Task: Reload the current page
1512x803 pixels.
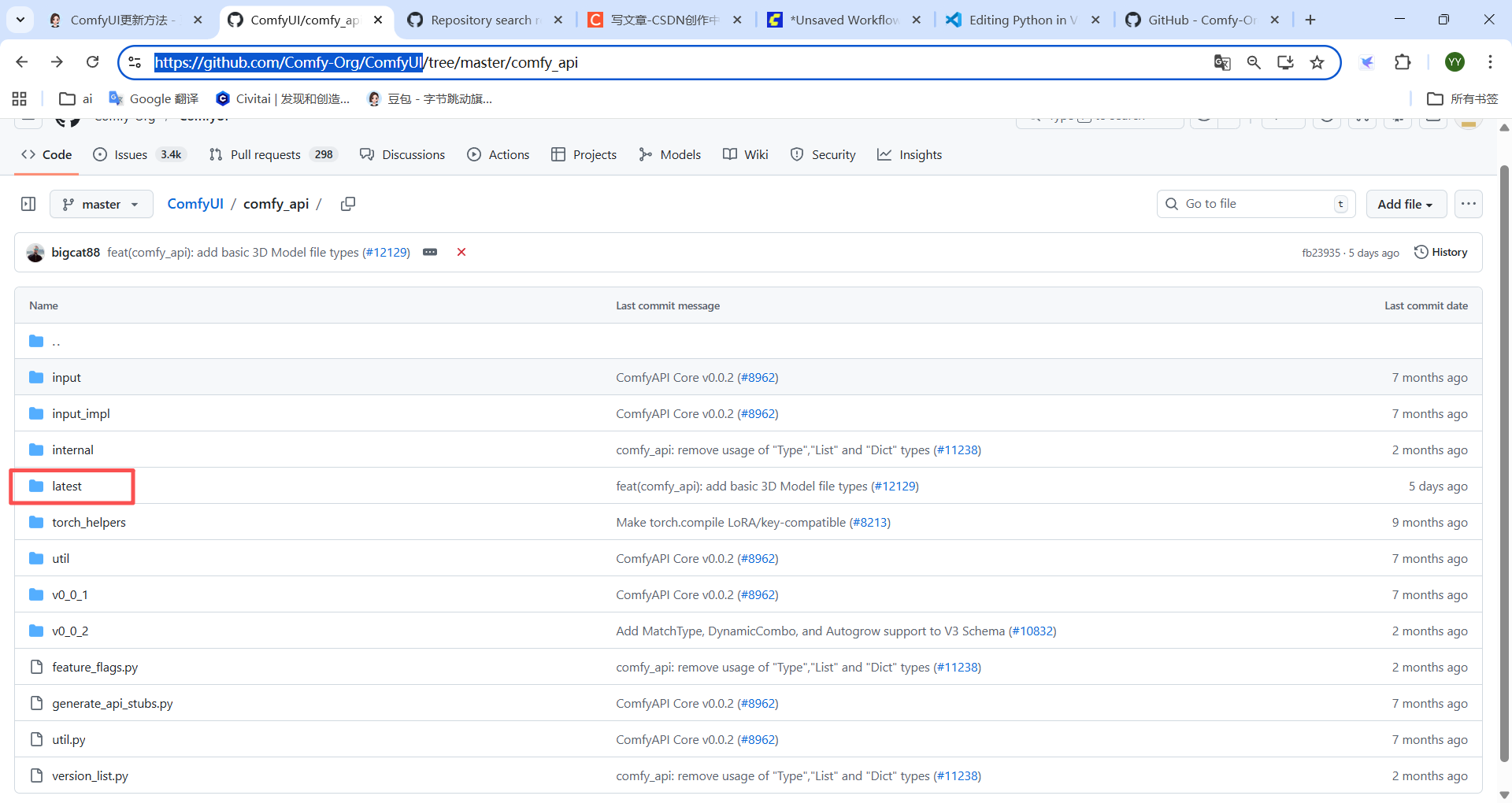Action: [x=92, y=62]
